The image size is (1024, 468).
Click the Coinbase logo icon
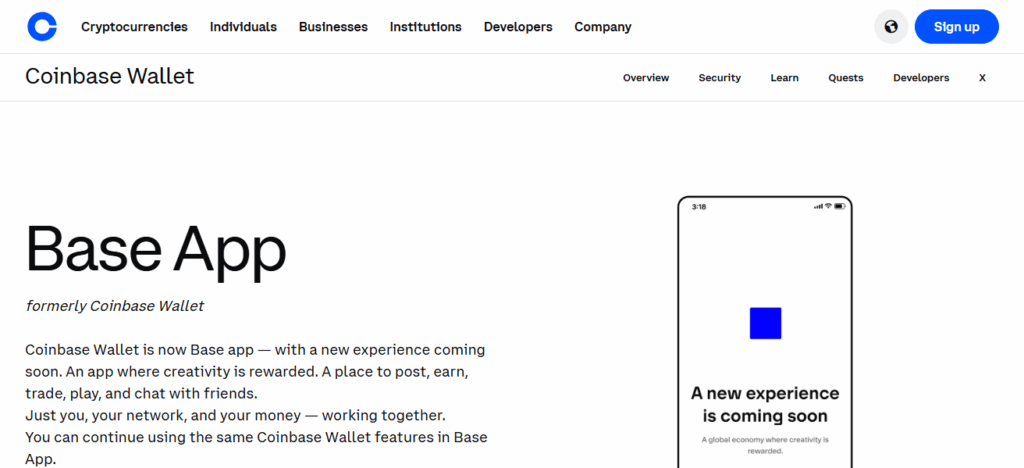42,27
